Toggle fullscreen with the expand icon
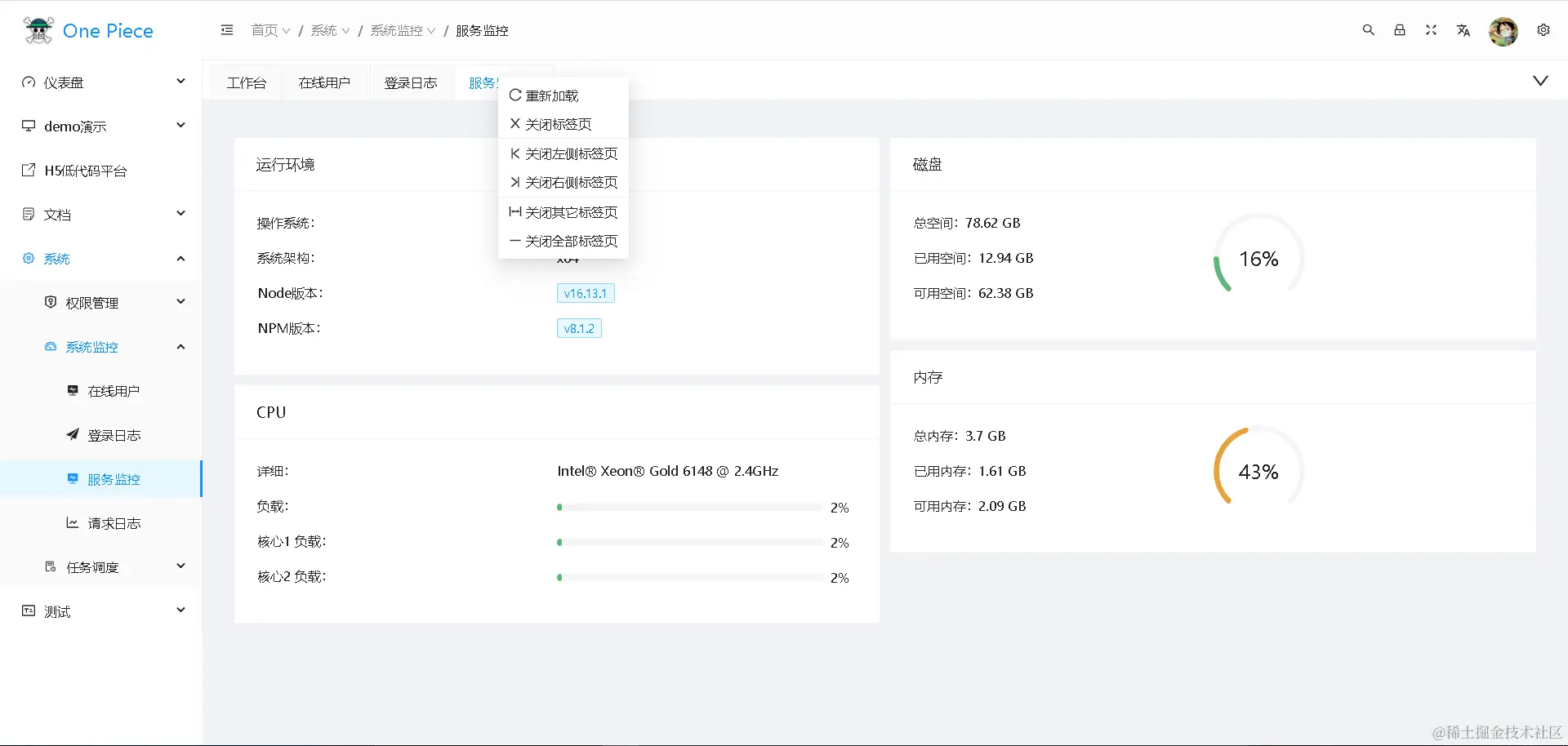Viewport: 1568px width, 746px height. pos(1431,30)
